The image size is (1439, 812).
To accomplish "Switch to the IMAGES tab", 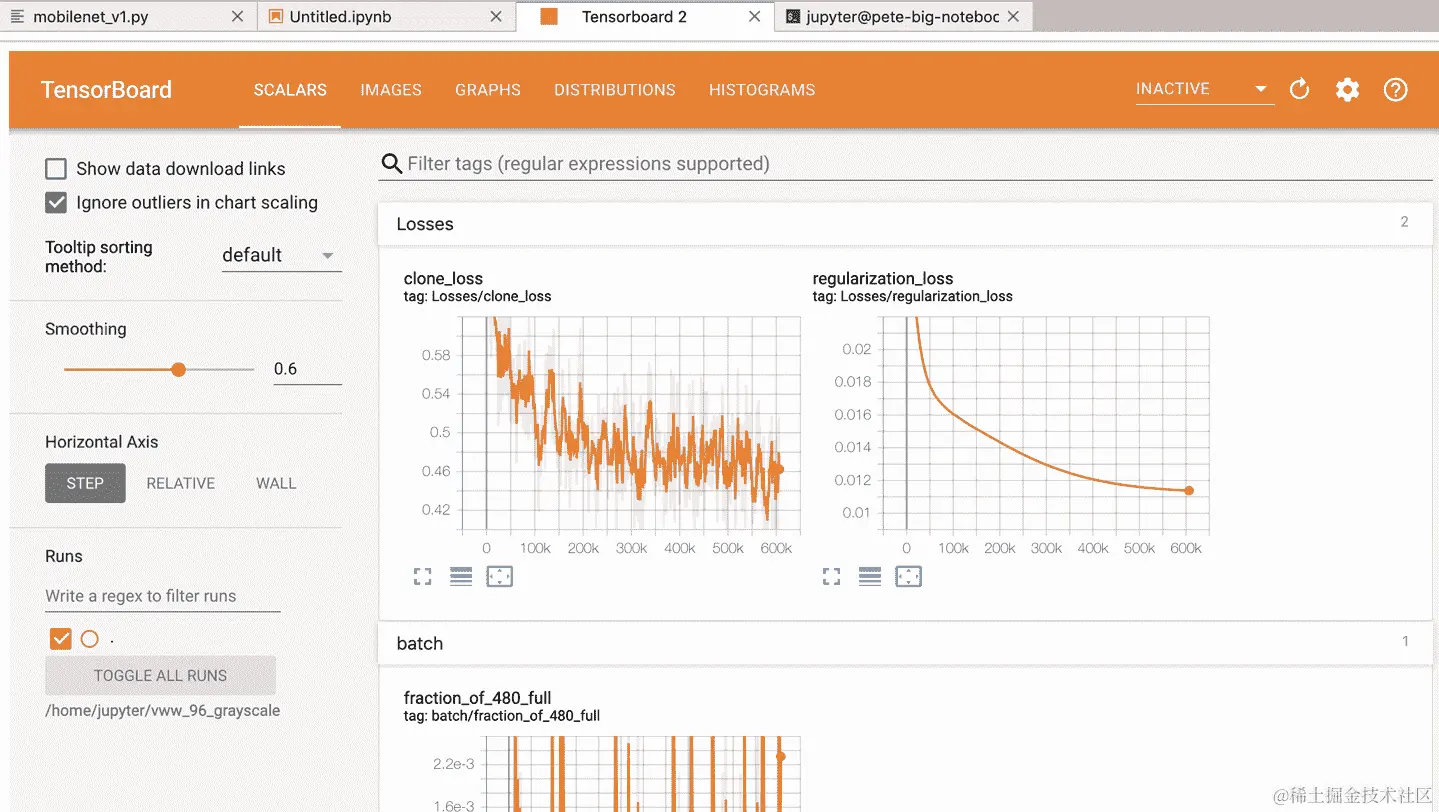I will [391, 90].
